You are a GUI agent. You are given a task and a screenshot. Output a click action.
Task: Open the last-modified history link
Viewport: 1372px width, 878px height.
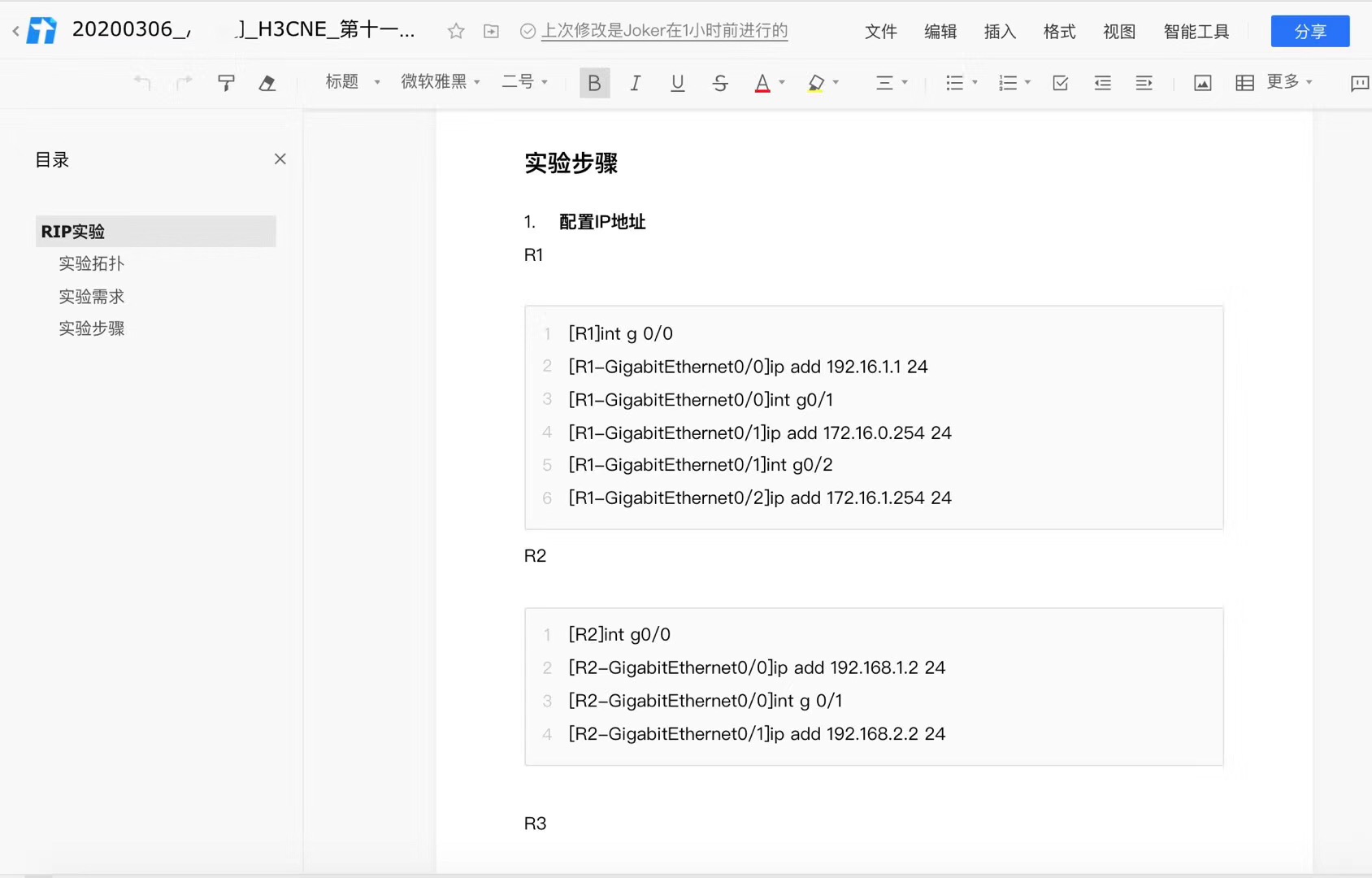[x=664, y=31]
